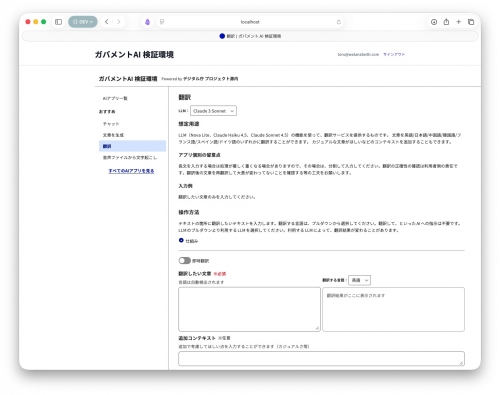The height and width of the screenshot is (395, 500).
Task: Open the 翻訳する言語 dropdown
Action: click(359, 280)
